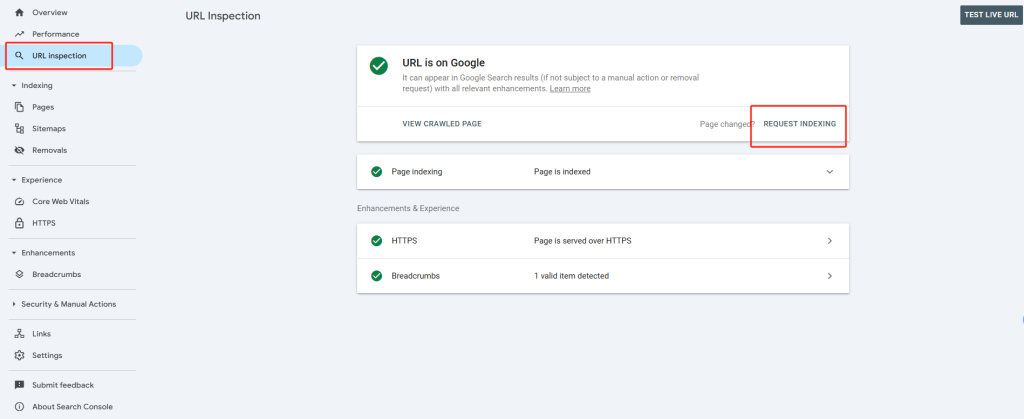Screen dimensions: 1024x419
Task: Open Links from the sidebar menu
Action: [41, 334]
